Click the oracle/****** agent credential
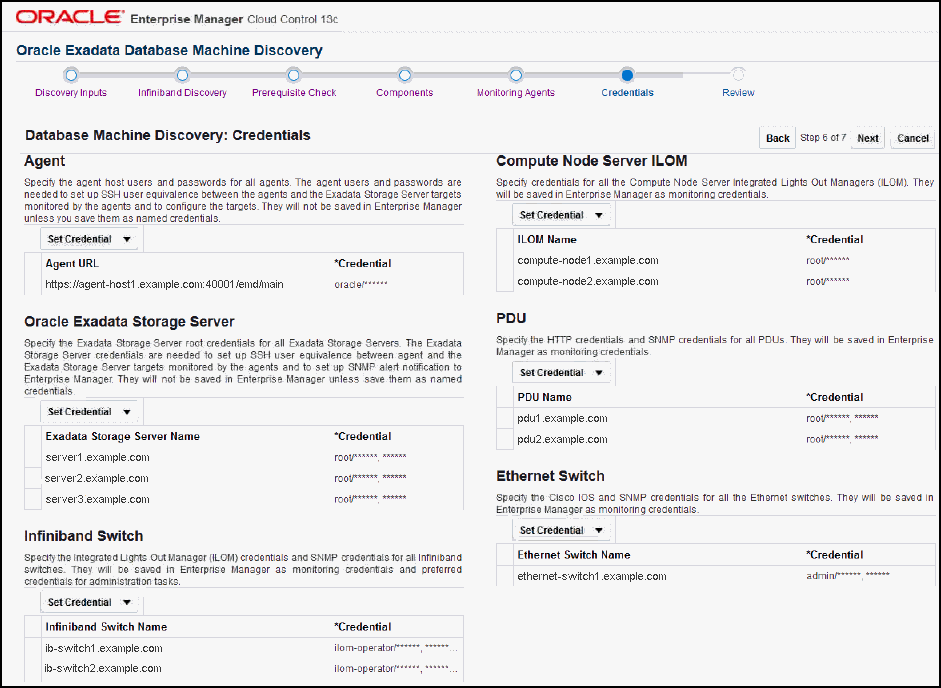 361,285
